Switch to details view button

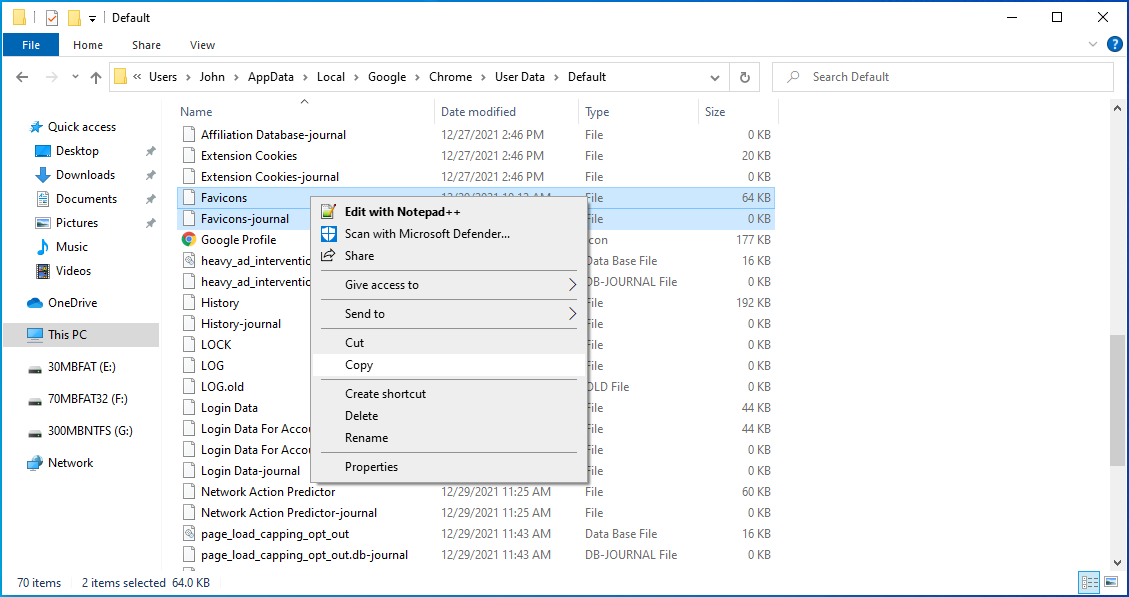1088,582
